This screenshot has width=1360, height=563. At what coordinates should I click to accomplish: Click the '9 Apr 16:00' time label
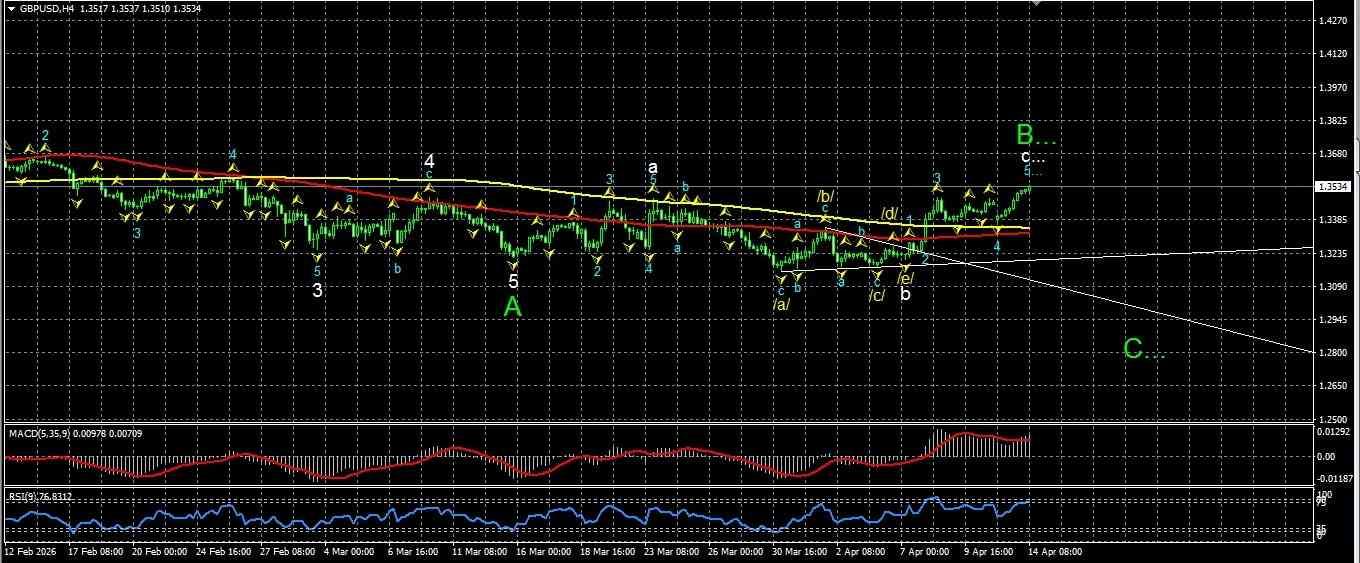pyautogui.click(x=989, y=551)
